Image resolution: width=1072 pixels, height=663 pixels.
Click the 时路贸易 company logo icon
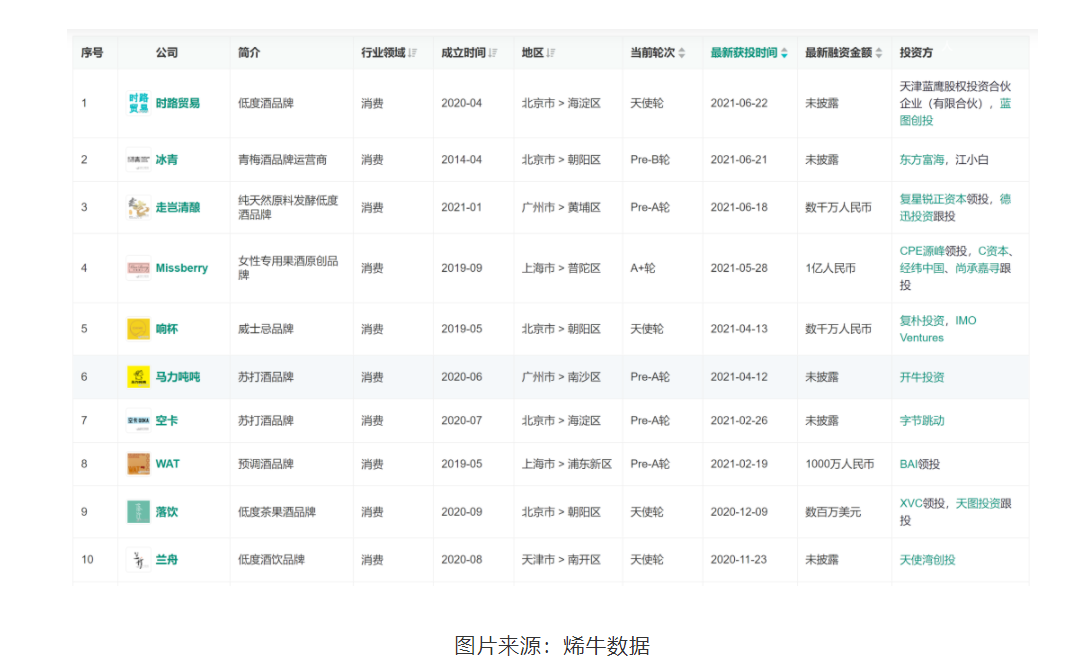(x=138, y=103)
